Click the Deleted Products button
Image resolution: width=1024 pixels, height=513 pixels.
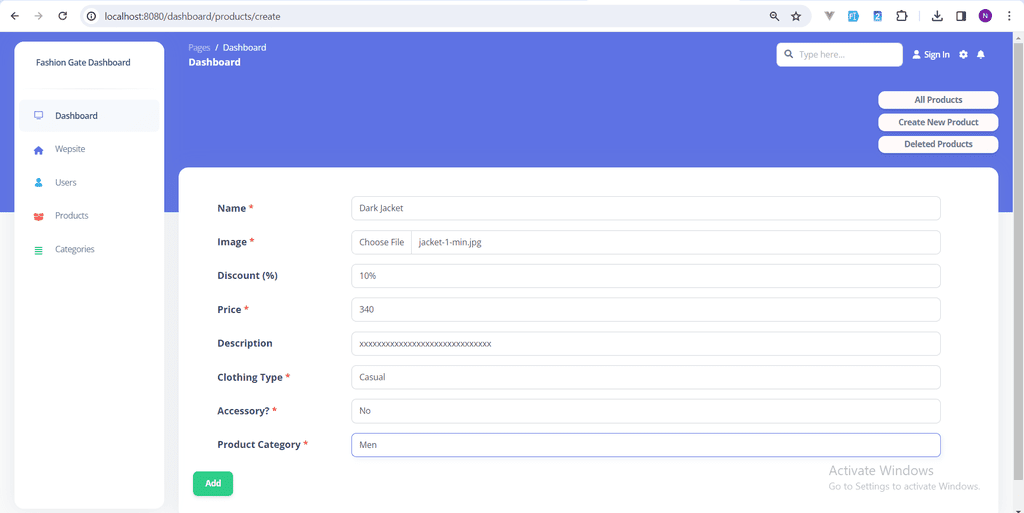[x=938, y=144]
